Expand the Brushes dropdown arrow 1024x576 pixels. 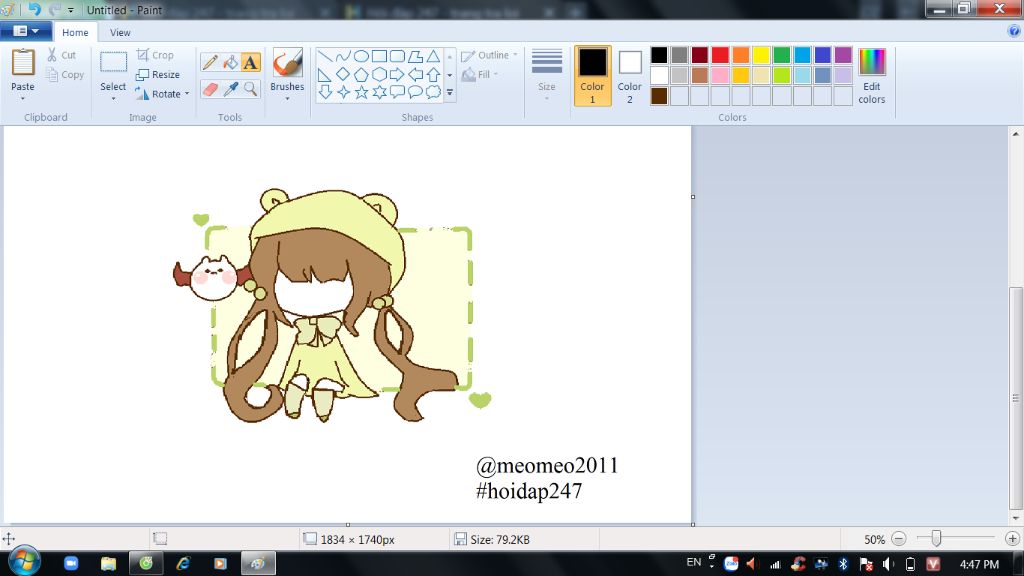[287, 99]
